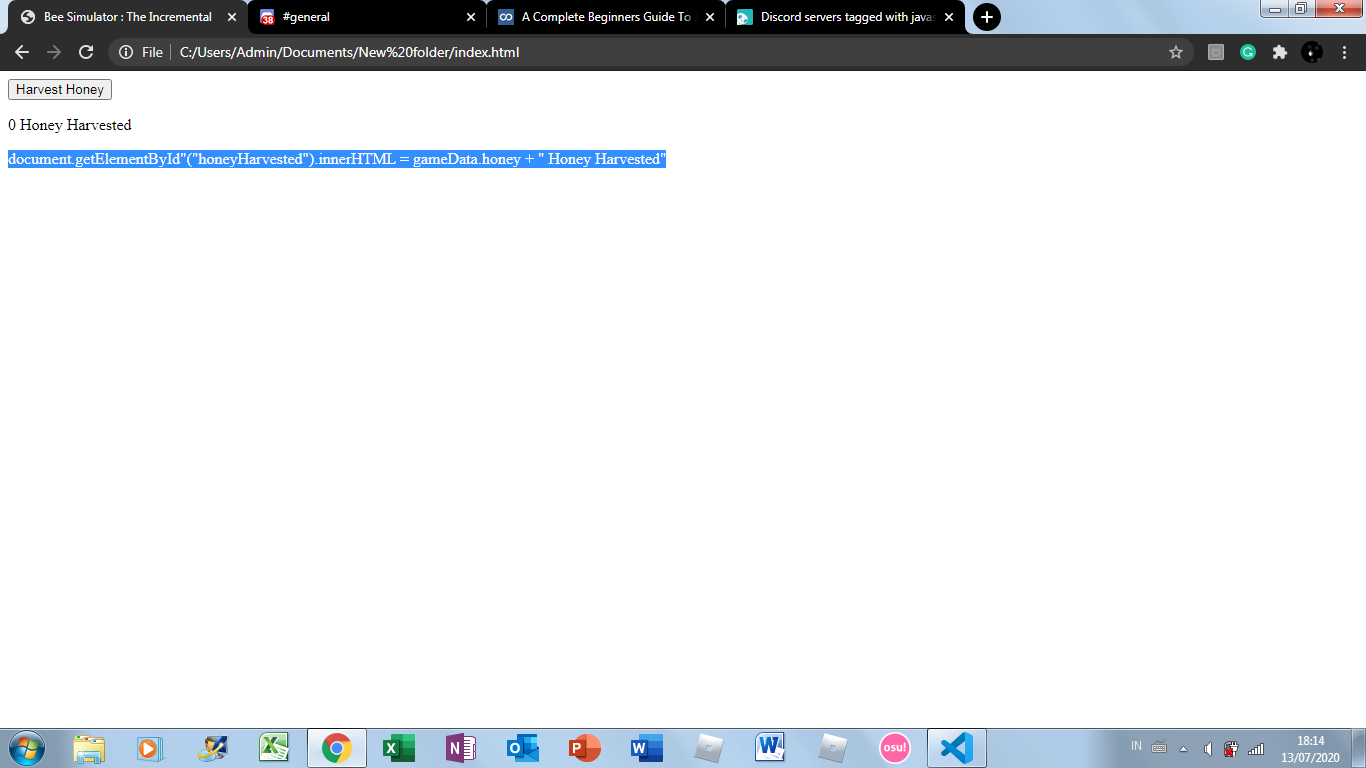The height and width of the screenshot is (768, 1366).
Task: Open the volume speaker tray icon
Action: pos(1208,748)
